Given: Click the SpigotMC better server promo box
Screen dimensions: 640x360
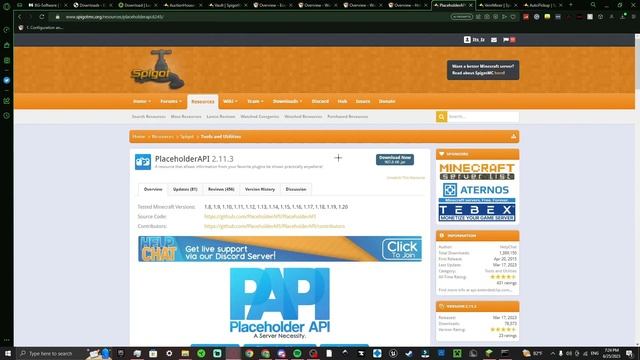Looking at the screenshot, I should [483, 70].
